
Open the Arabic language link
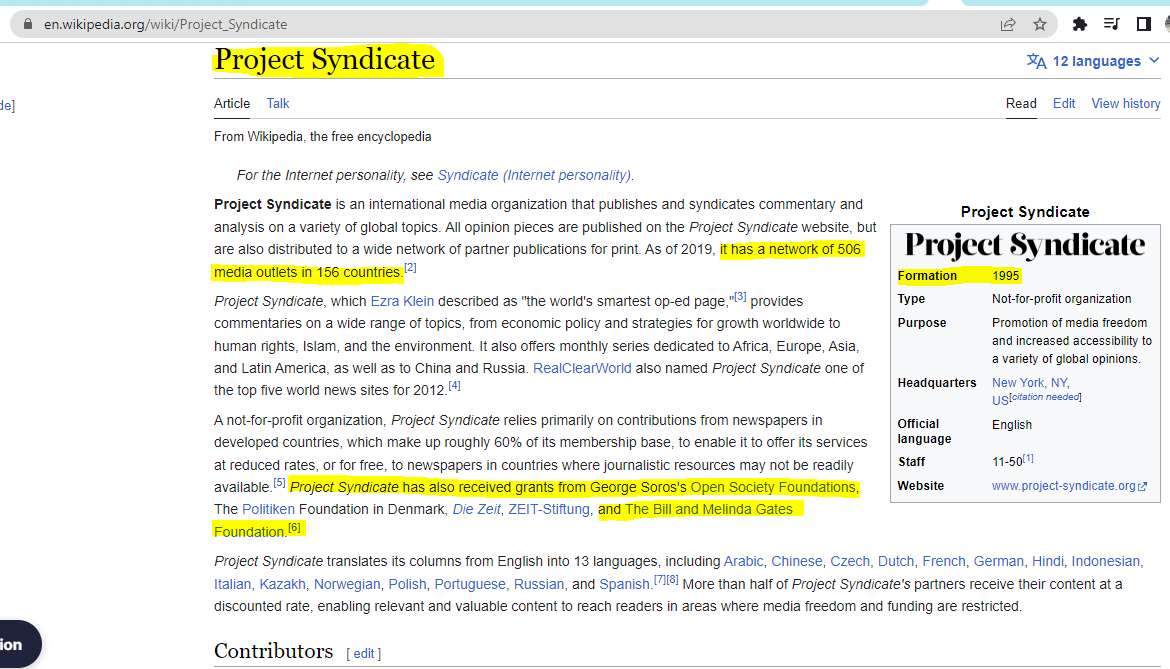click(744, 562)
